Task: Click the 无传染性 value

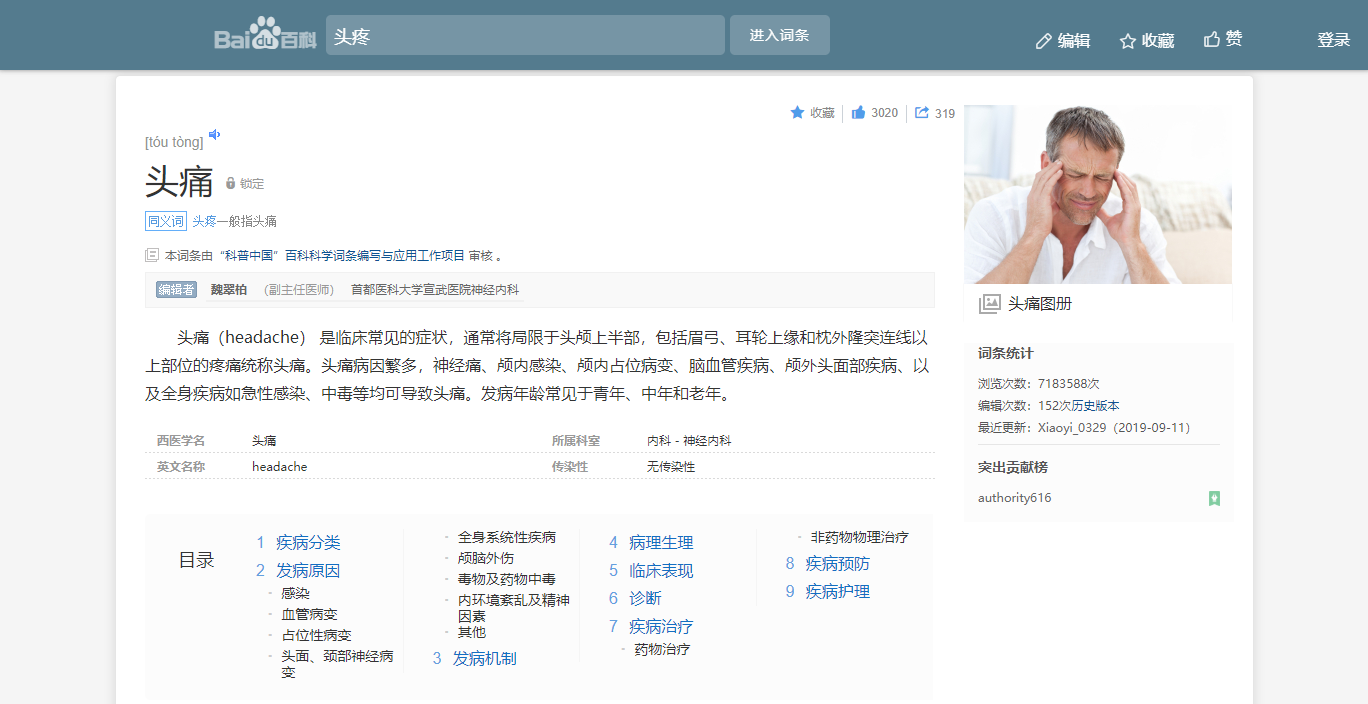Action: 671,467
